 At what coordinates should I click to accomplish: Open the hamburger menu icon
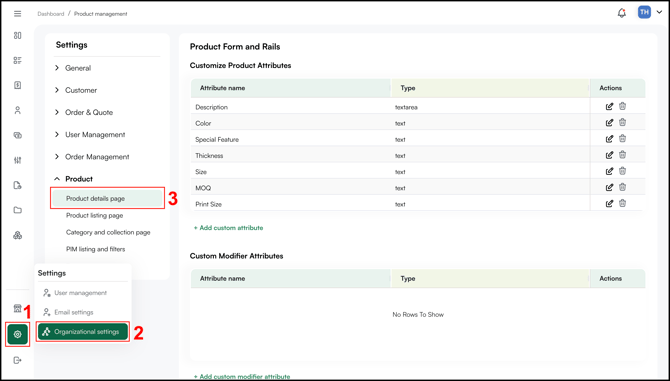coord(18,14)
